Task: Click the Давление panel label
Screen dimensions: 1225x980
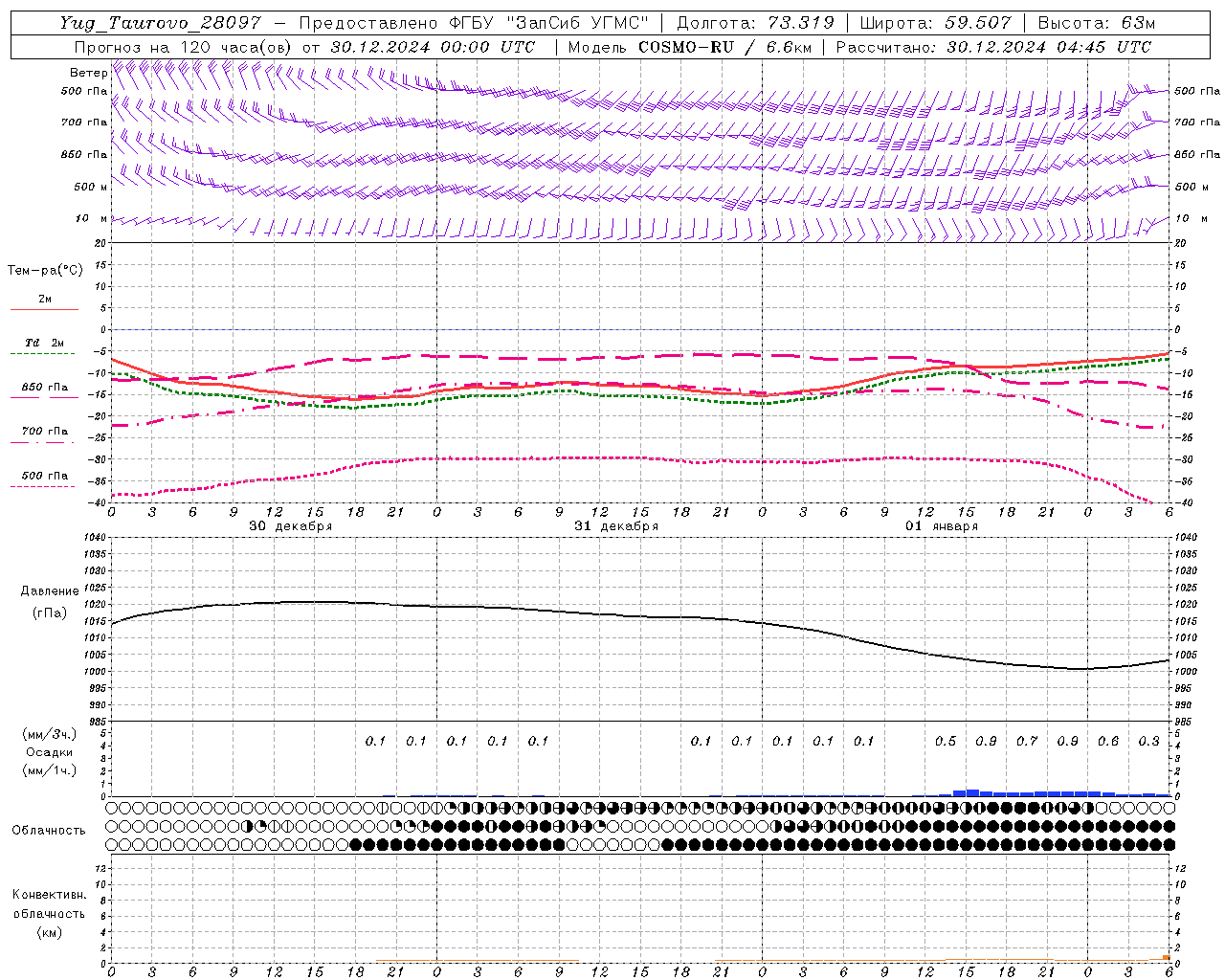Action: click(50, 591)
